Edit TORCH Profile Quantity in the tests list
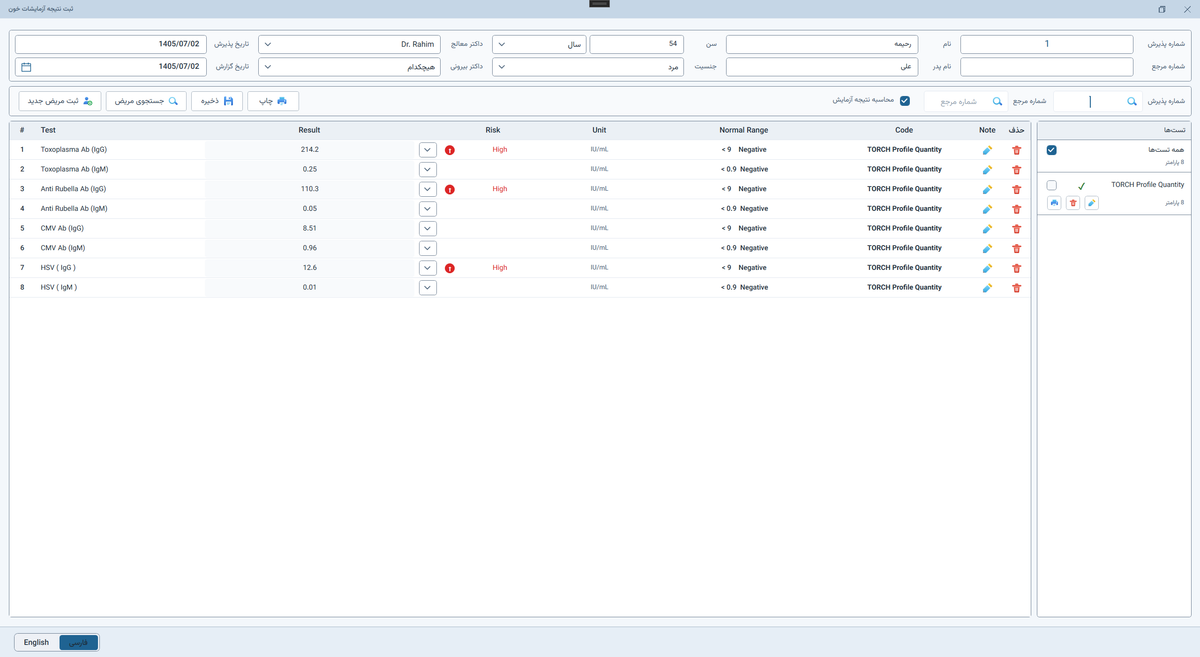This screenshot has width=1200, height=657. (x=1091, y=203)
